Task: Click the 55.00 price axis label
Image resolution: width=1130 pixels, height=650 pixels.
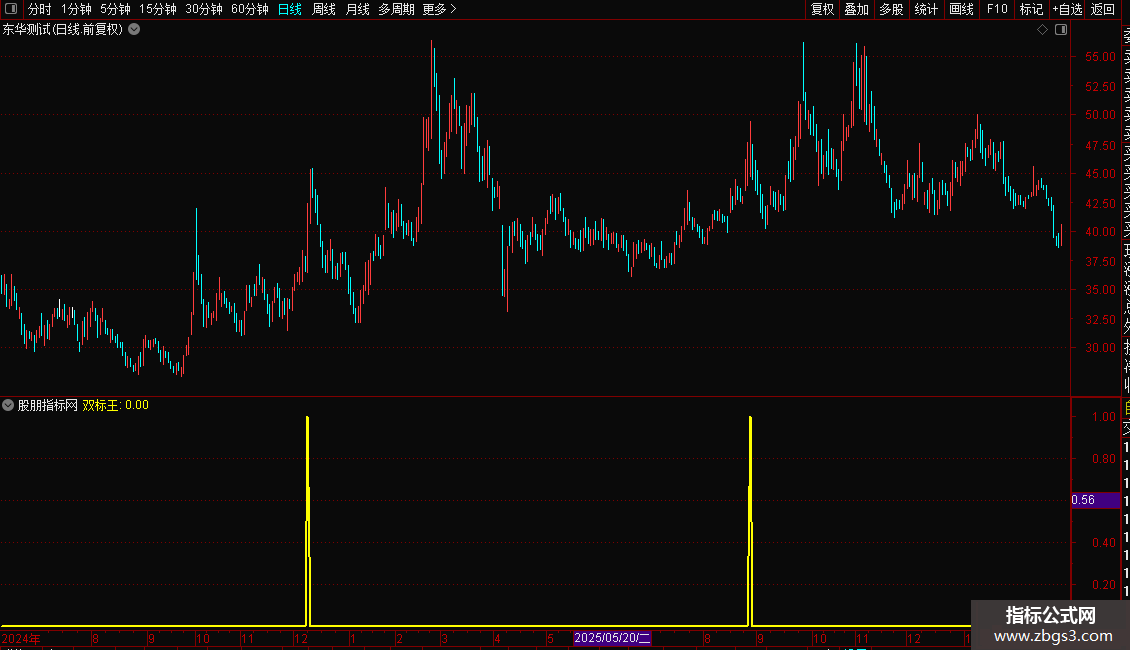Action: click(1100, 56)
